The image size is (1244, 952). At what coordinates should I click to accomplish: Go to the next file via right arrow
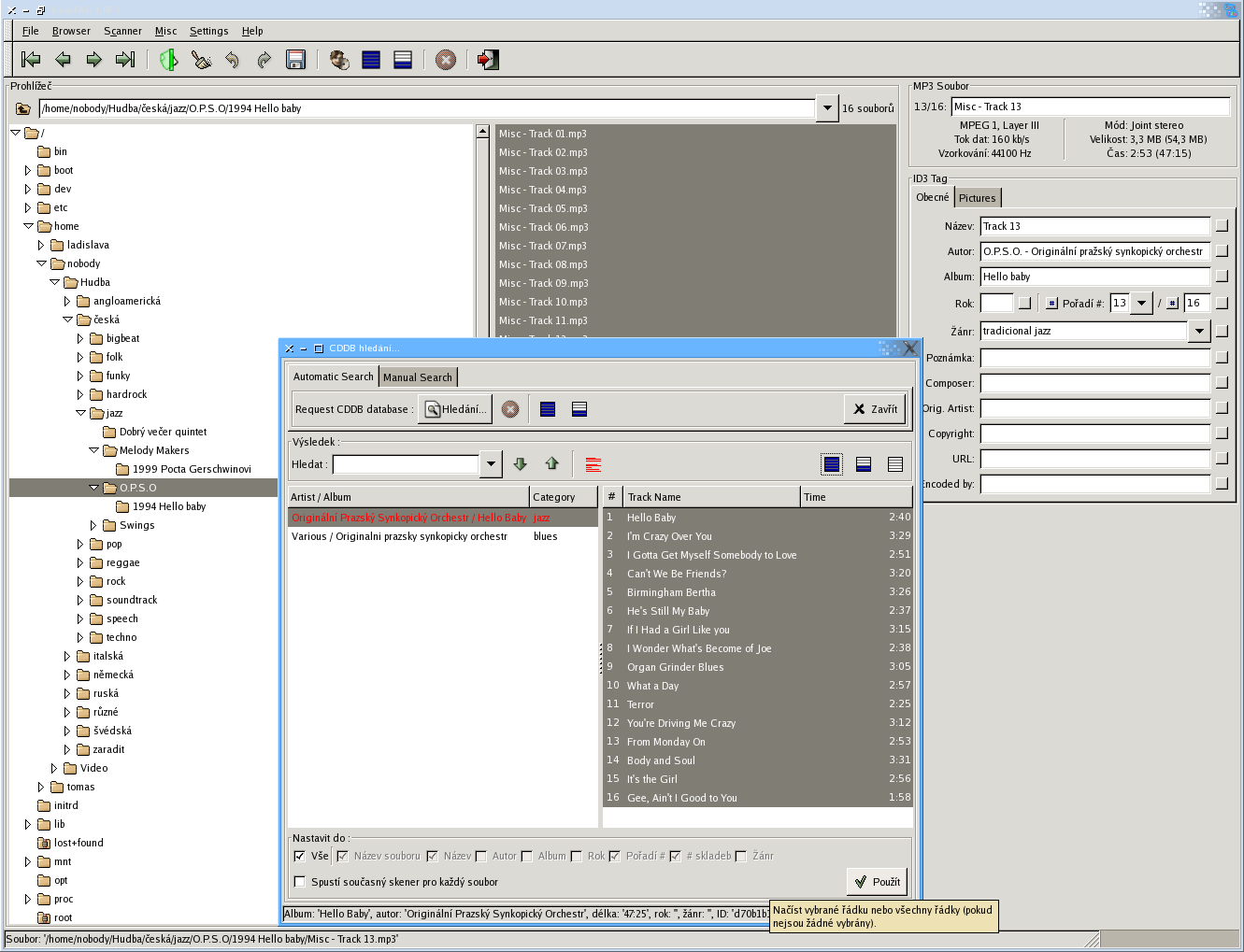click(x=94, y=60)
